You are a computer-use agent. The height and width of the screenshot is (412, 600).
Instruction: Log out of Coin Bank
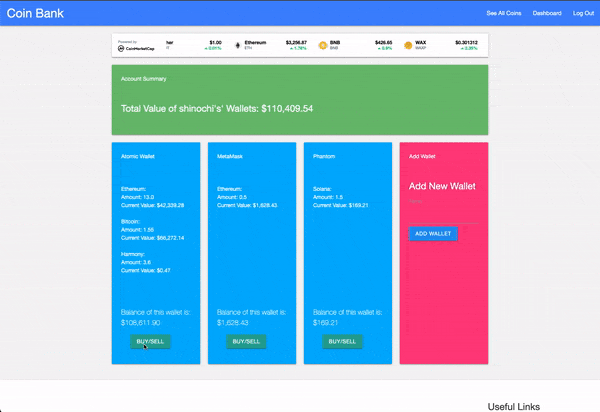(583, 13)
